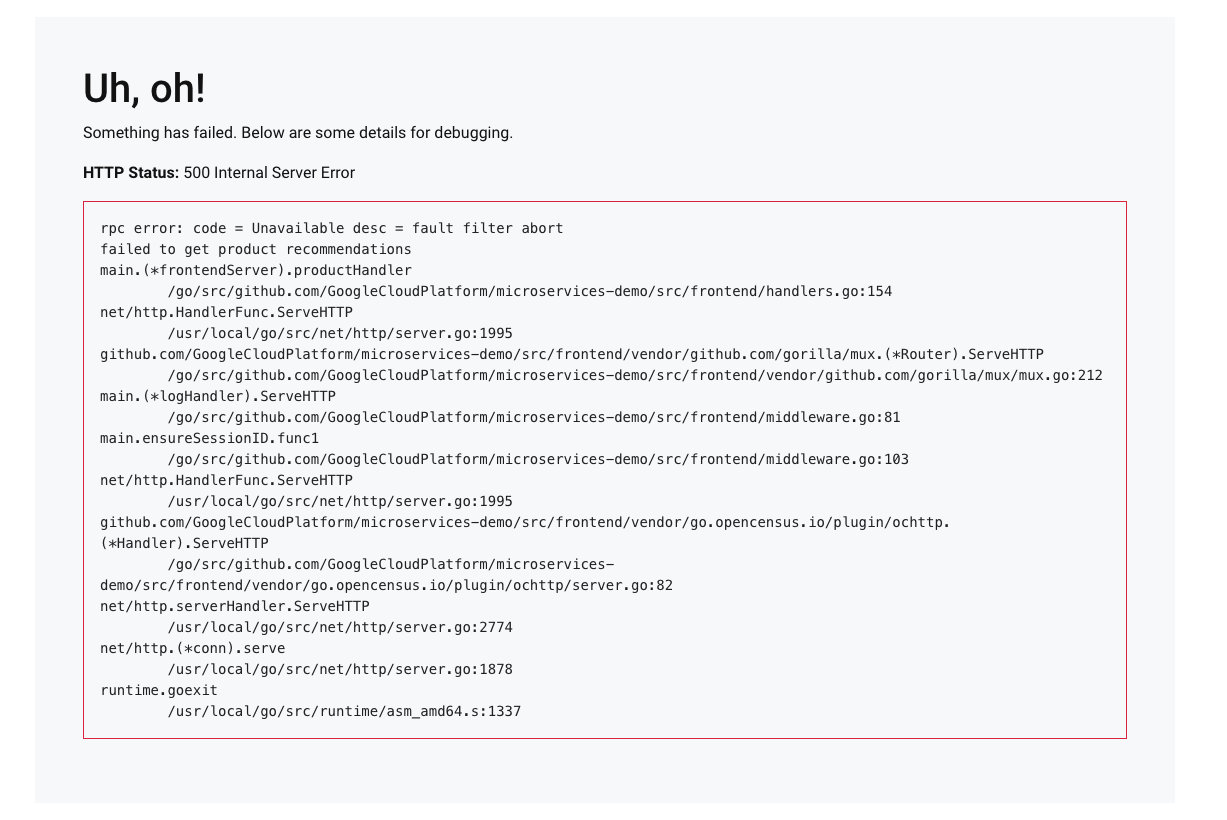Image resolution: width=1227 pixels, height=820 pixels.
Task: Click "failed to get product recommendations" line
Action: (x=255, y=249)
